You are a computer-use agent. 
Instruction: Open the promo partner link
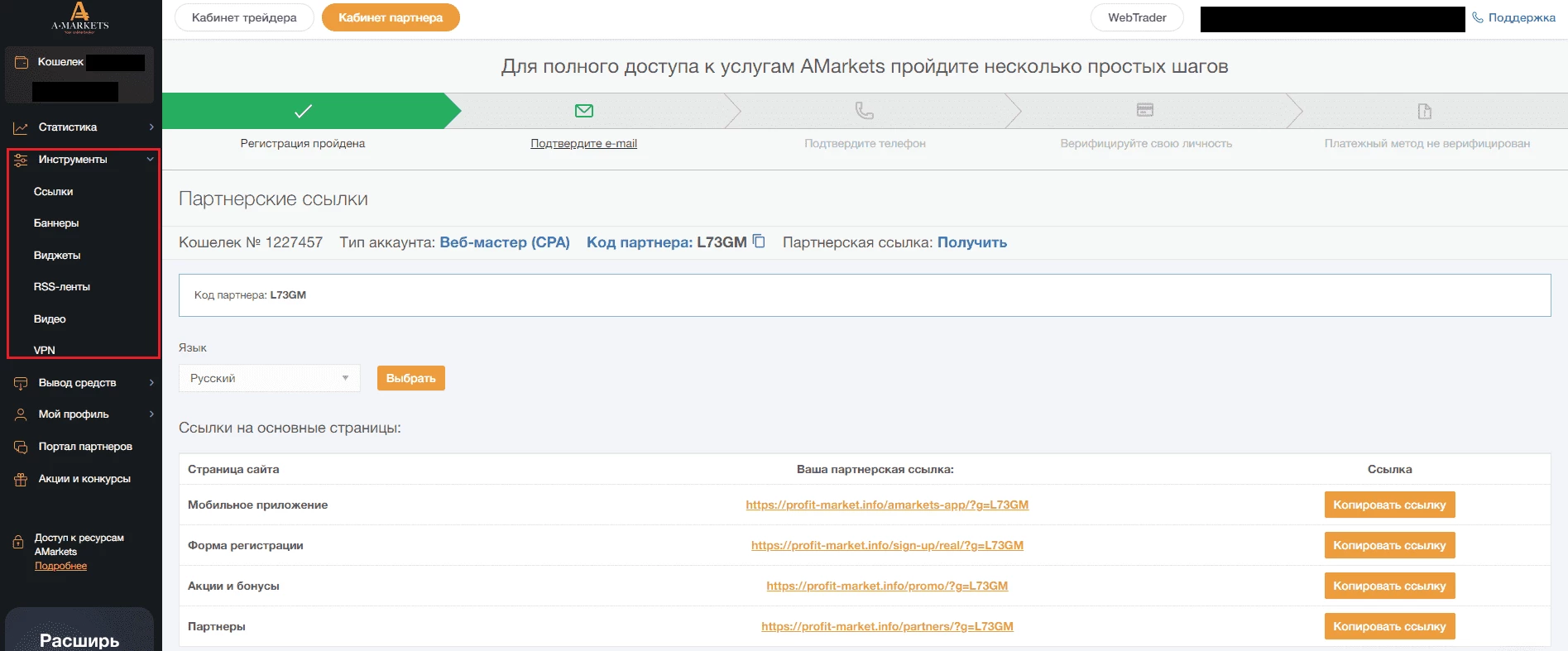(887, 586)
